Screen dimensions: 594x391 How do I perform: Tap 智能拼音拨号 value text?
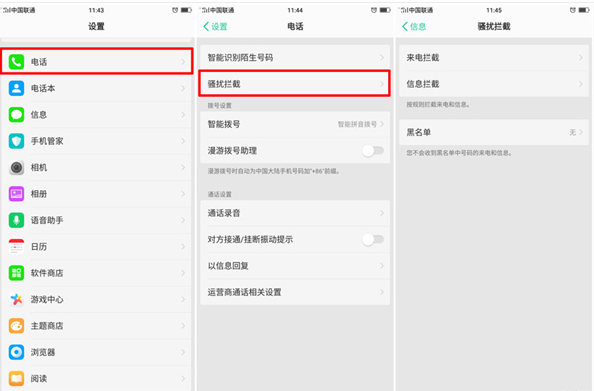[357, 124]
